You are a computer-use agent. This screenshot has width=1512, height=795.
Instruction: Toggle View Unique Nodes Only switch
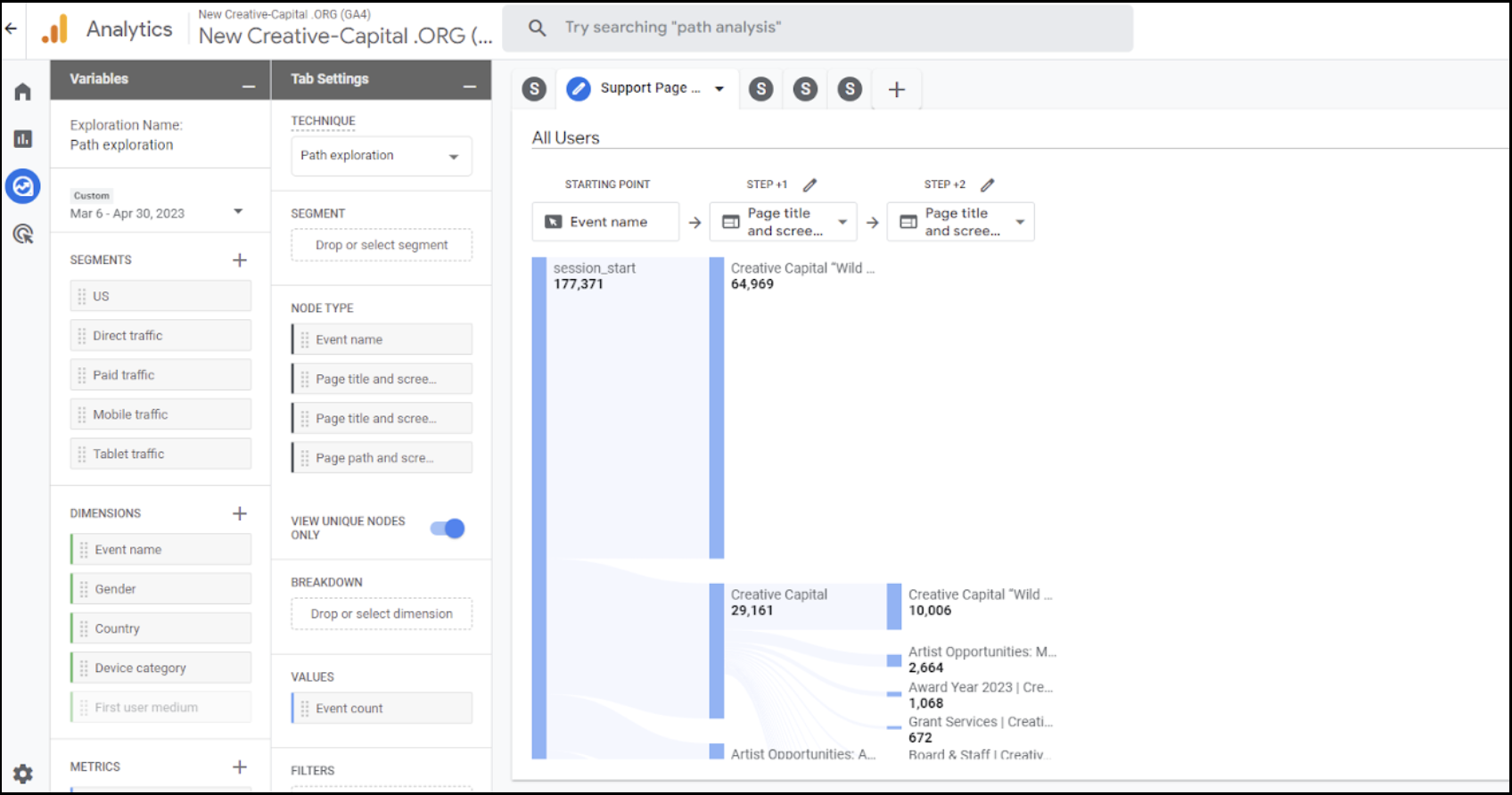448,529
